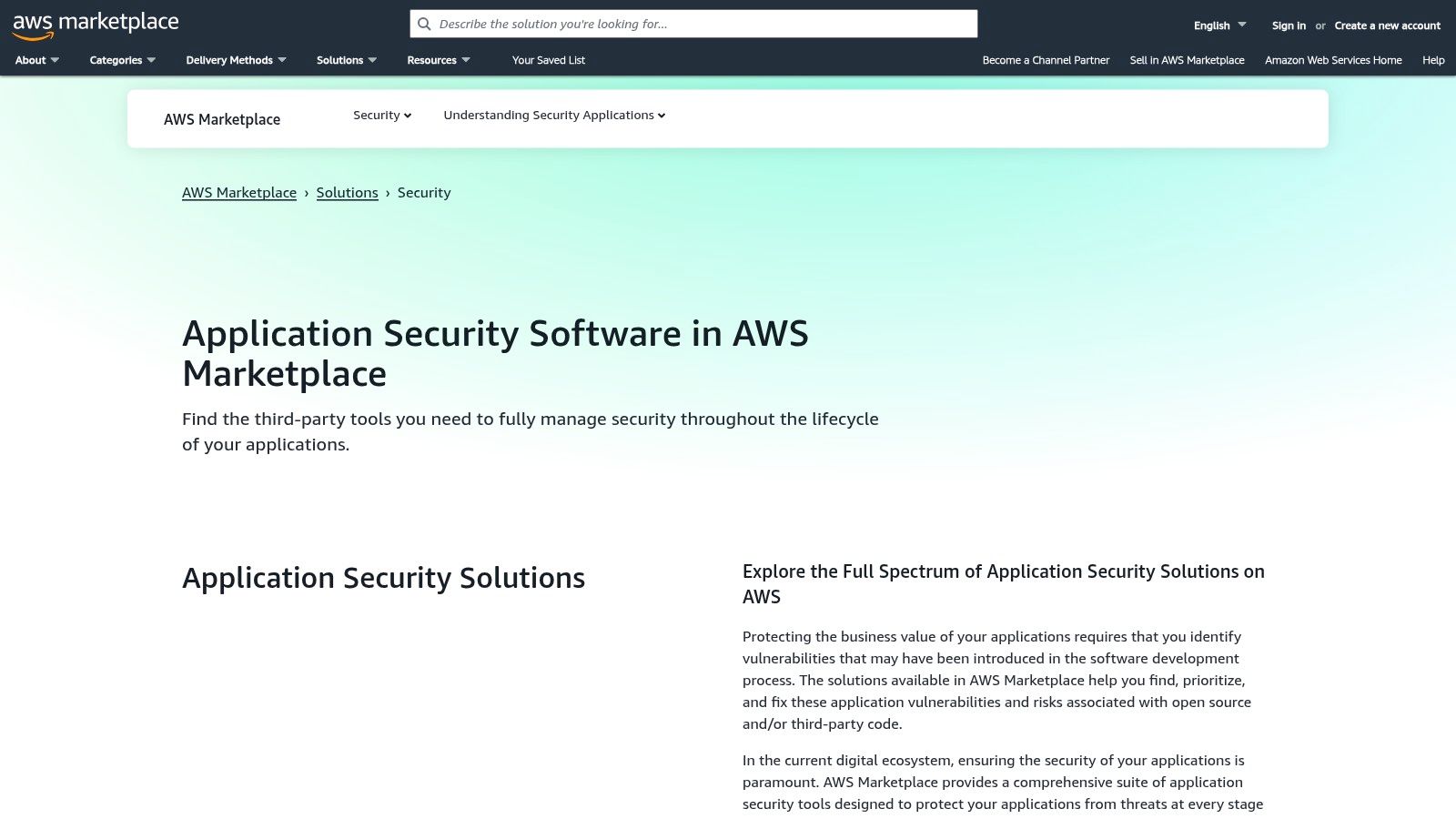Click Sell in AWS Marketplace
The width and height of the screenshot is (1456, 819).
[1187, 60]
